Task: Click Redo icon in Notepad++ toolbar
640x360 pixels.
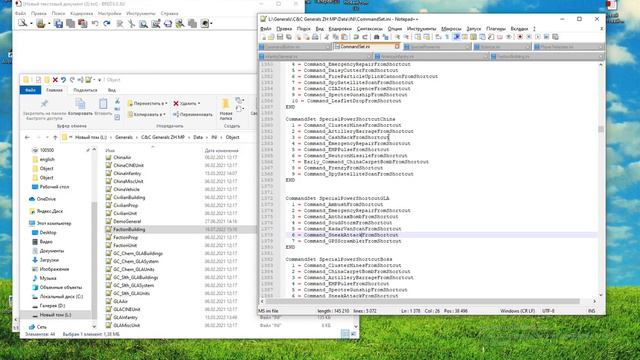Action: (x=365, y=37)
